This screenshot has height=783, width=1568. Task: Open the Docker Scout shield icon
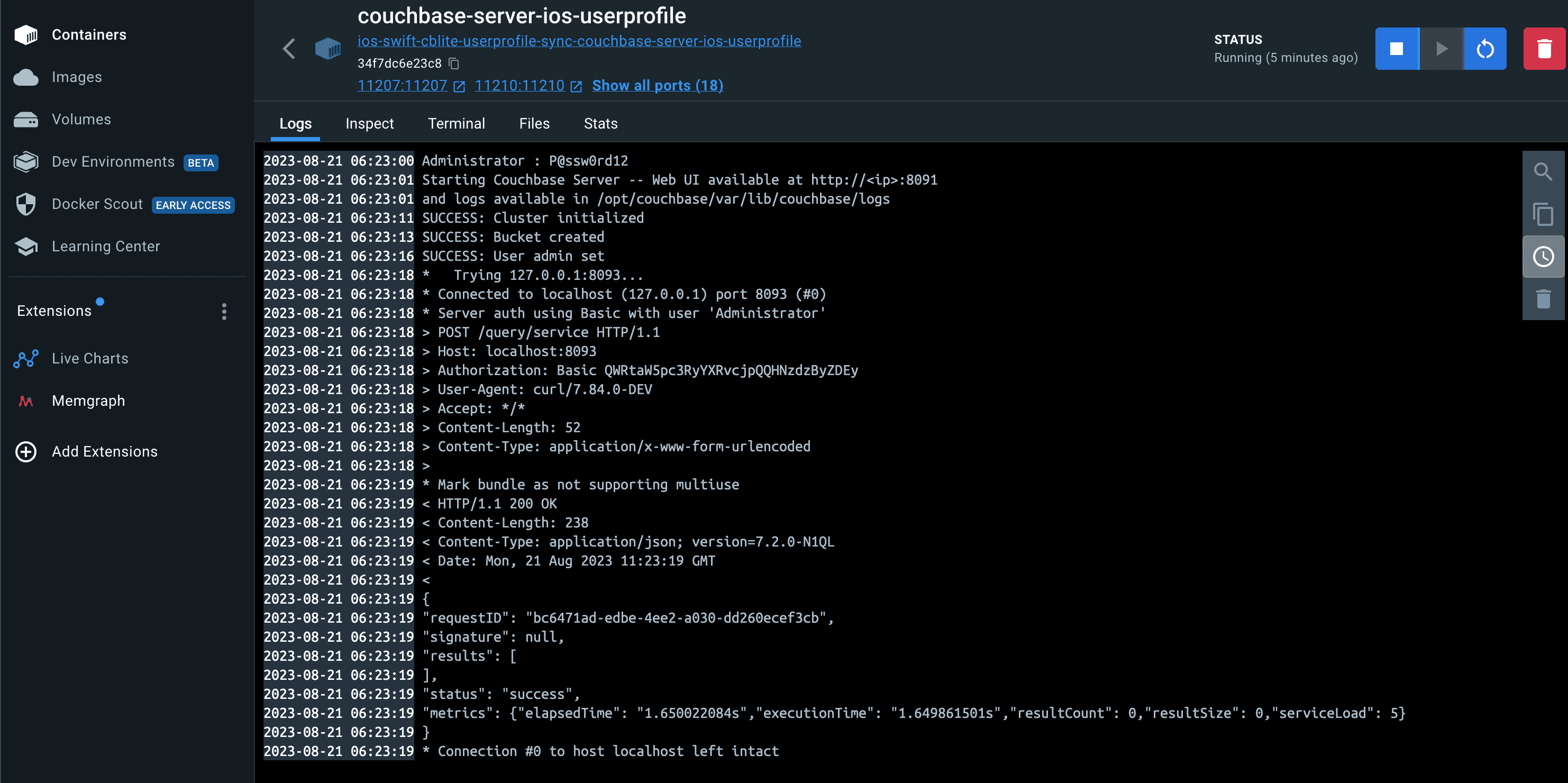[x=25, y=204]
